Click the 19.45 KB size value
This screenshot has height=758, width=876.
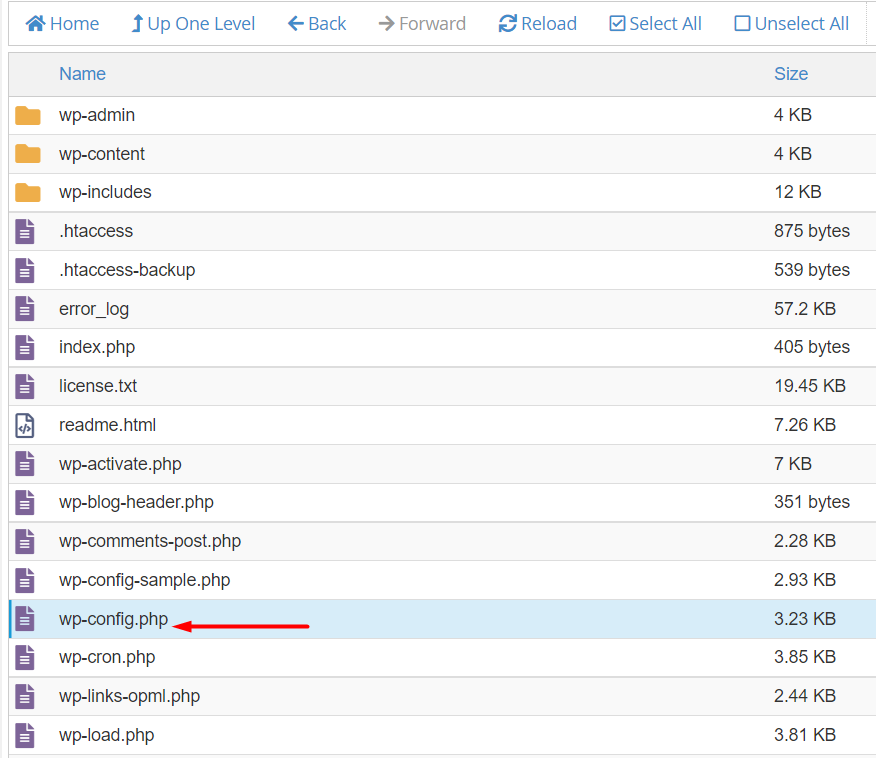(810, 386)
